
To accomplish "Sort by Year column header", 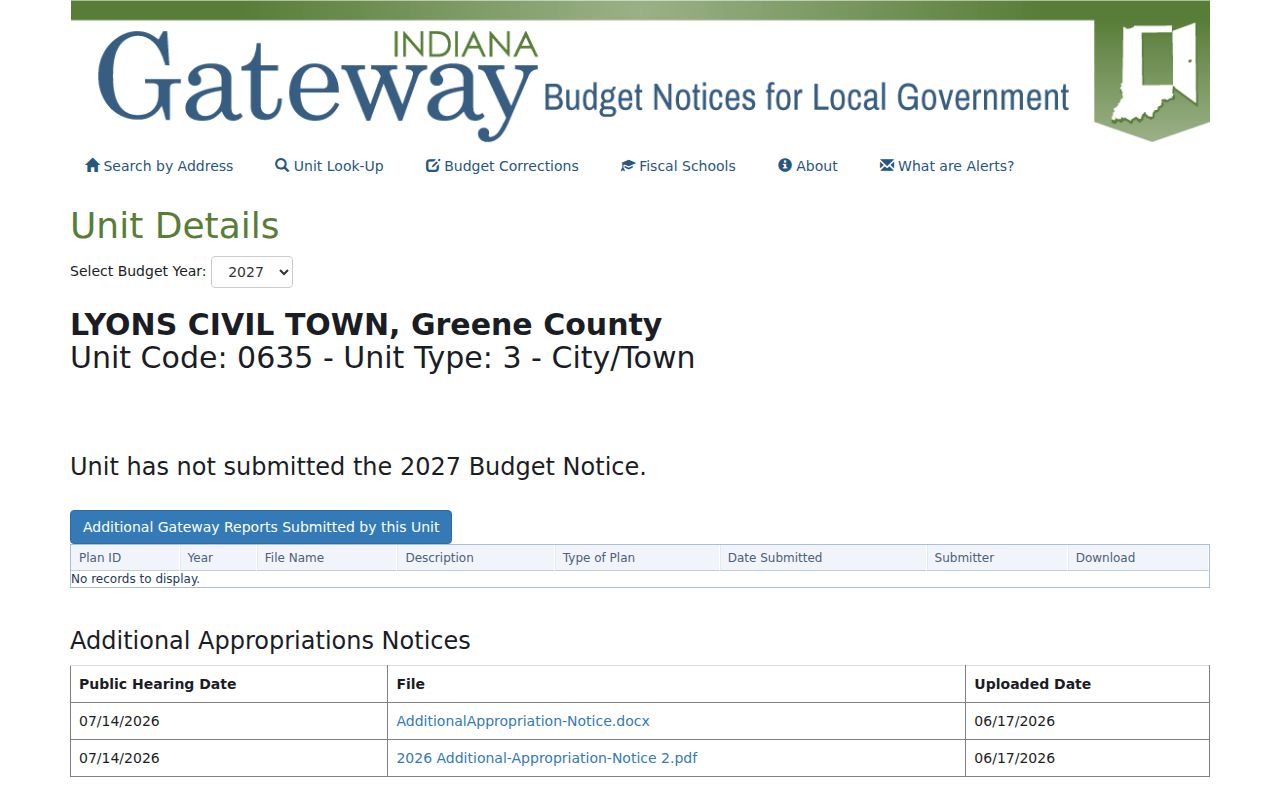I will 200,558.
